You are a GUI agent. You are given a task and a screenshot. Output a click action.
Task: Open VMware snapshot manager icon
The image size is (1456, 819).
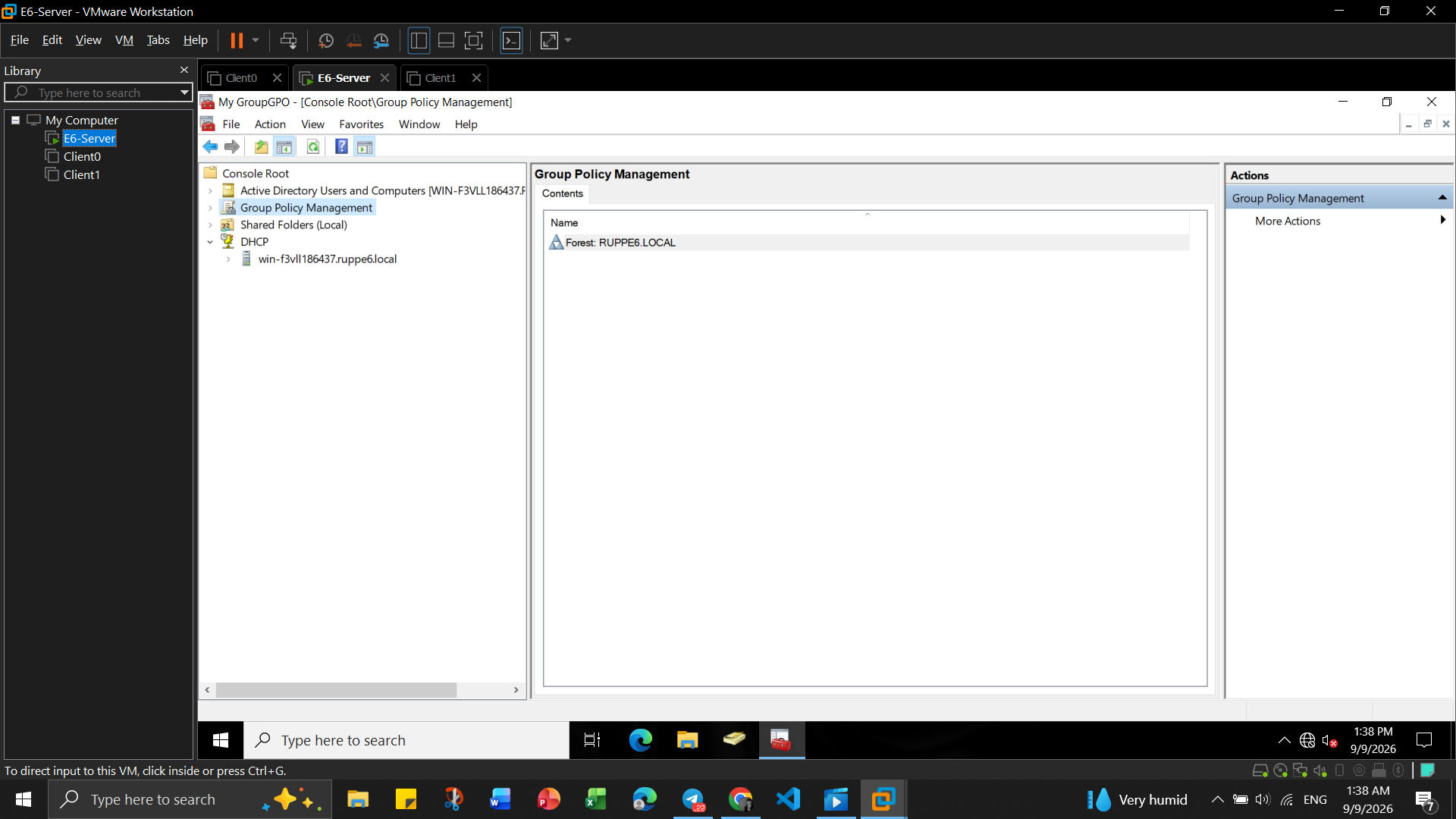click(381, 41)
